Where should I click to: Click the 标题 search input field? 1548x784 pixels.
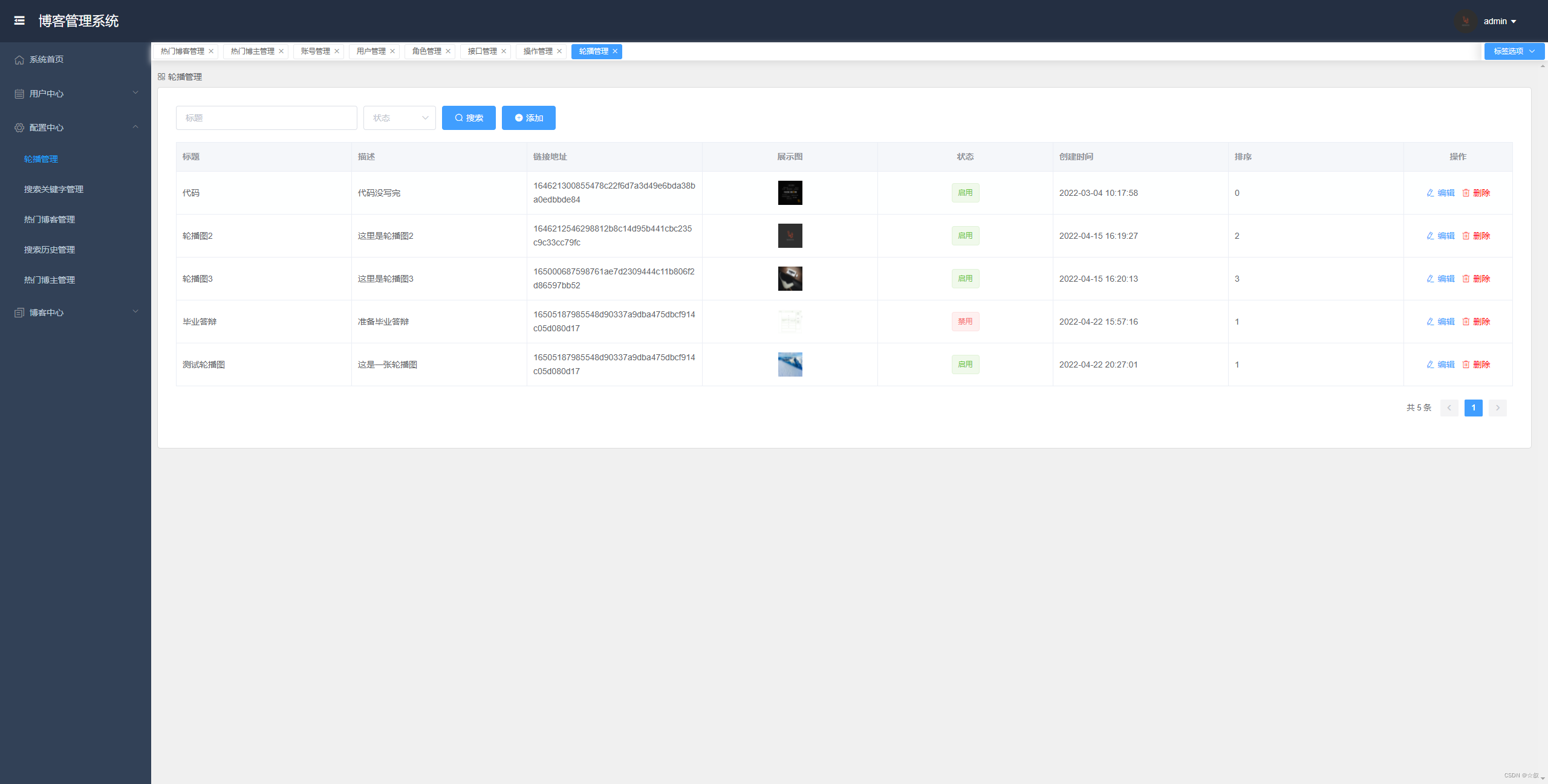coord(266,118)
